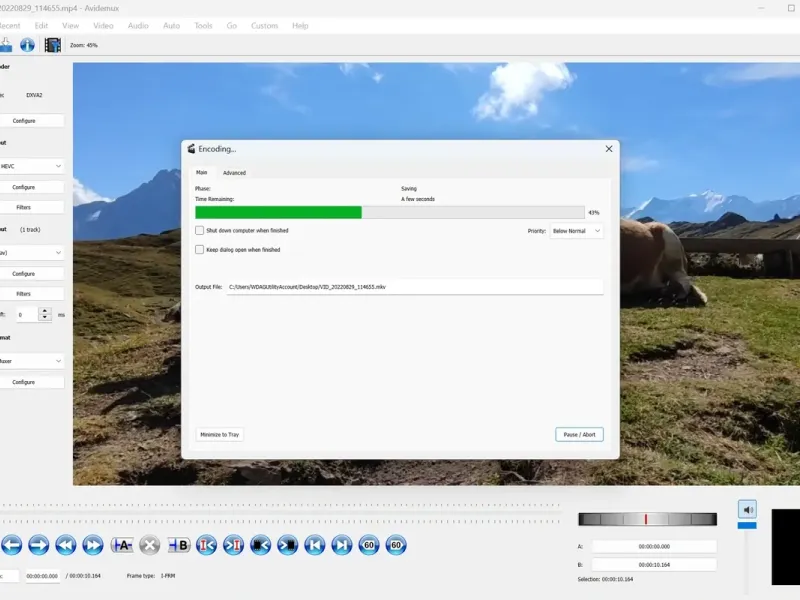The width and height of the screenshot is (800, 600).
Task: Check keep dialog open when finished
Action: (199, 249)
